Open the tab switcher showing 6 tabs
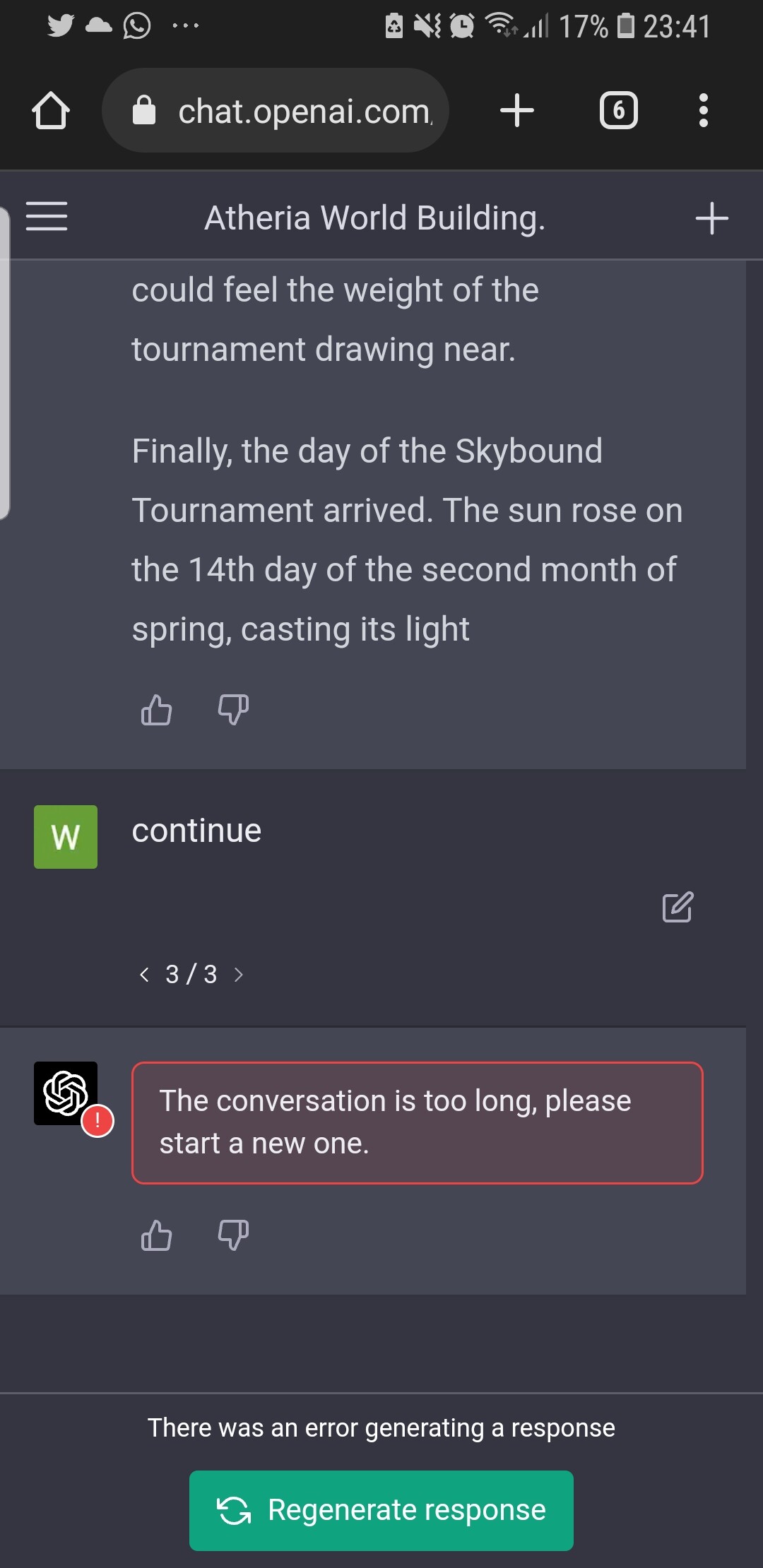The width and height of the screenshot is (763, 1568). [x=618, y=111]
